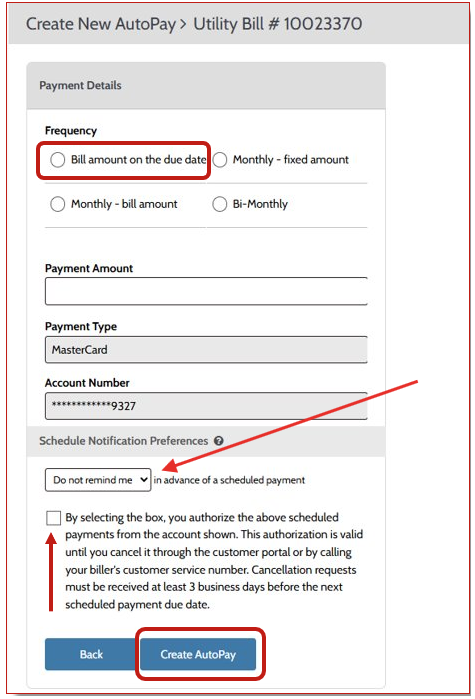Tick the payment authorization checkbox
Viewport: 475px width, 699px height.
point(53,518)
